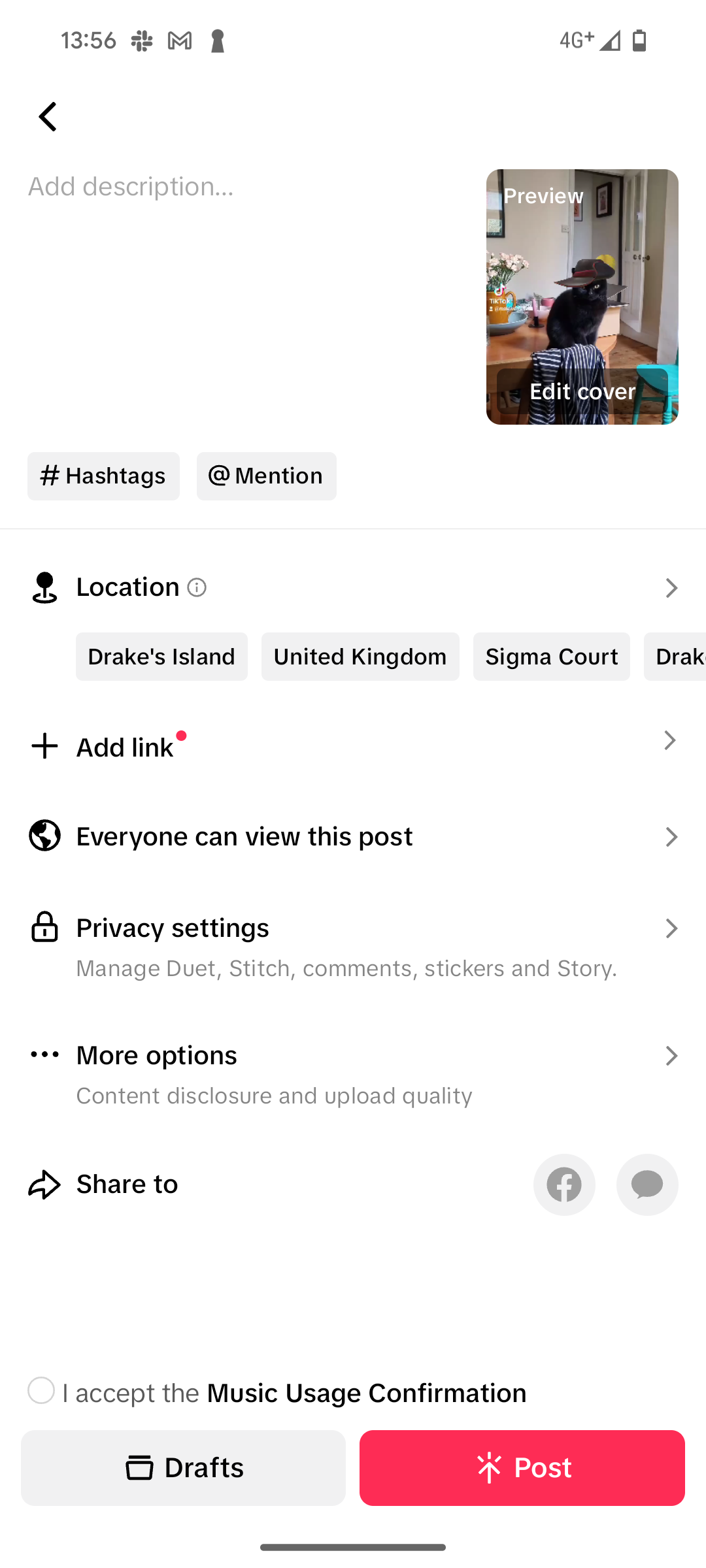Tap the Location pin icon
This screenshot has width=706, height=1568.
pyautogui.click(x=44, y=588)
